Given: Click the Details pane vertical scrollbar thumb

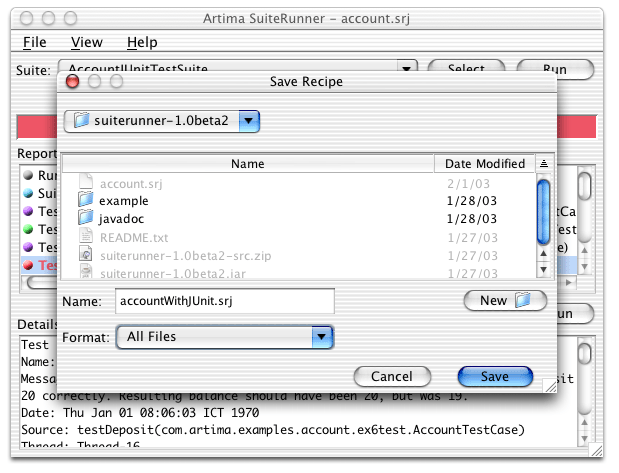Looking at the screenshot, I should pos(584,353).
